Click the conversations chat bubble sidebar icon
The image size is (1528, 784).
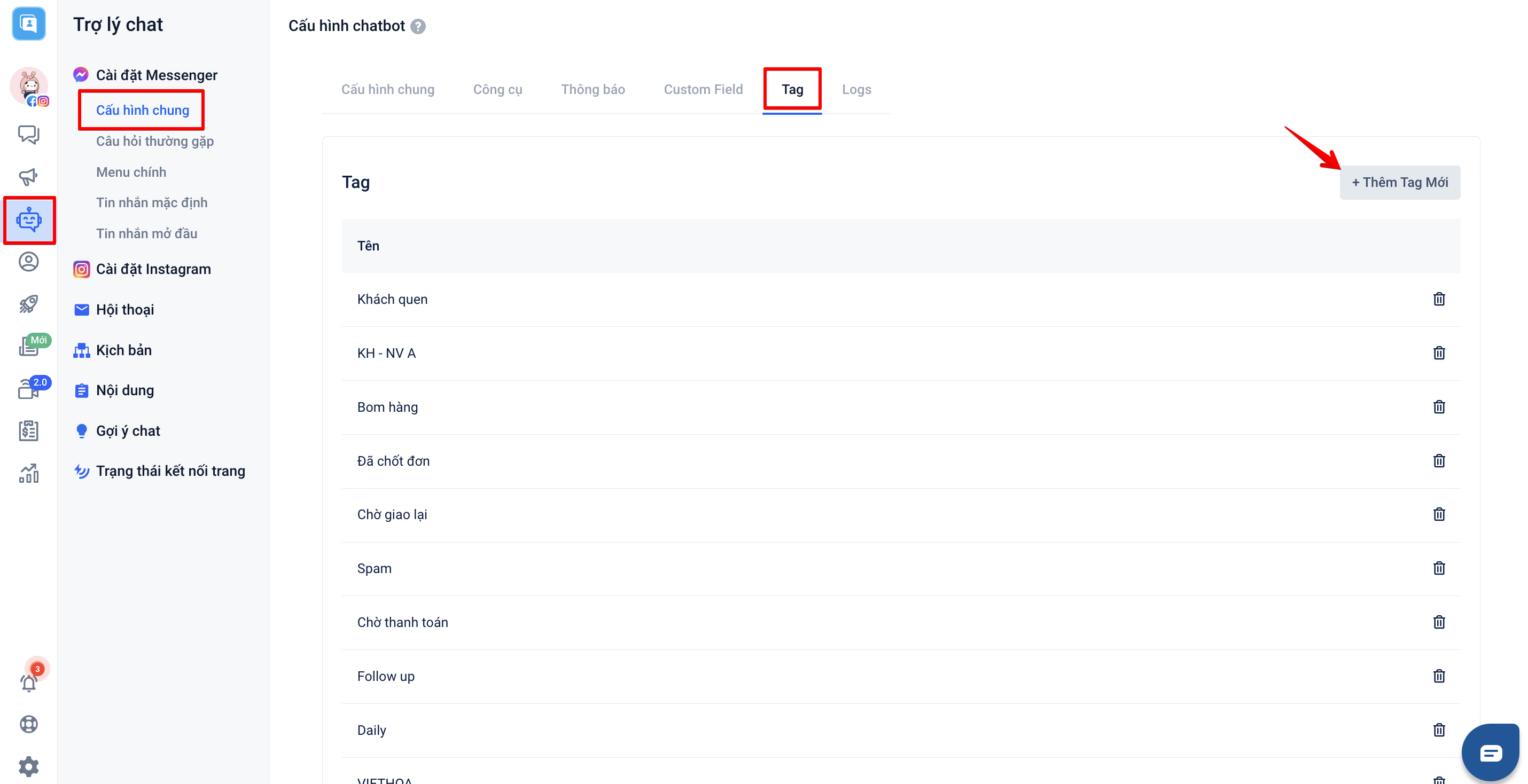coord(28,135)
